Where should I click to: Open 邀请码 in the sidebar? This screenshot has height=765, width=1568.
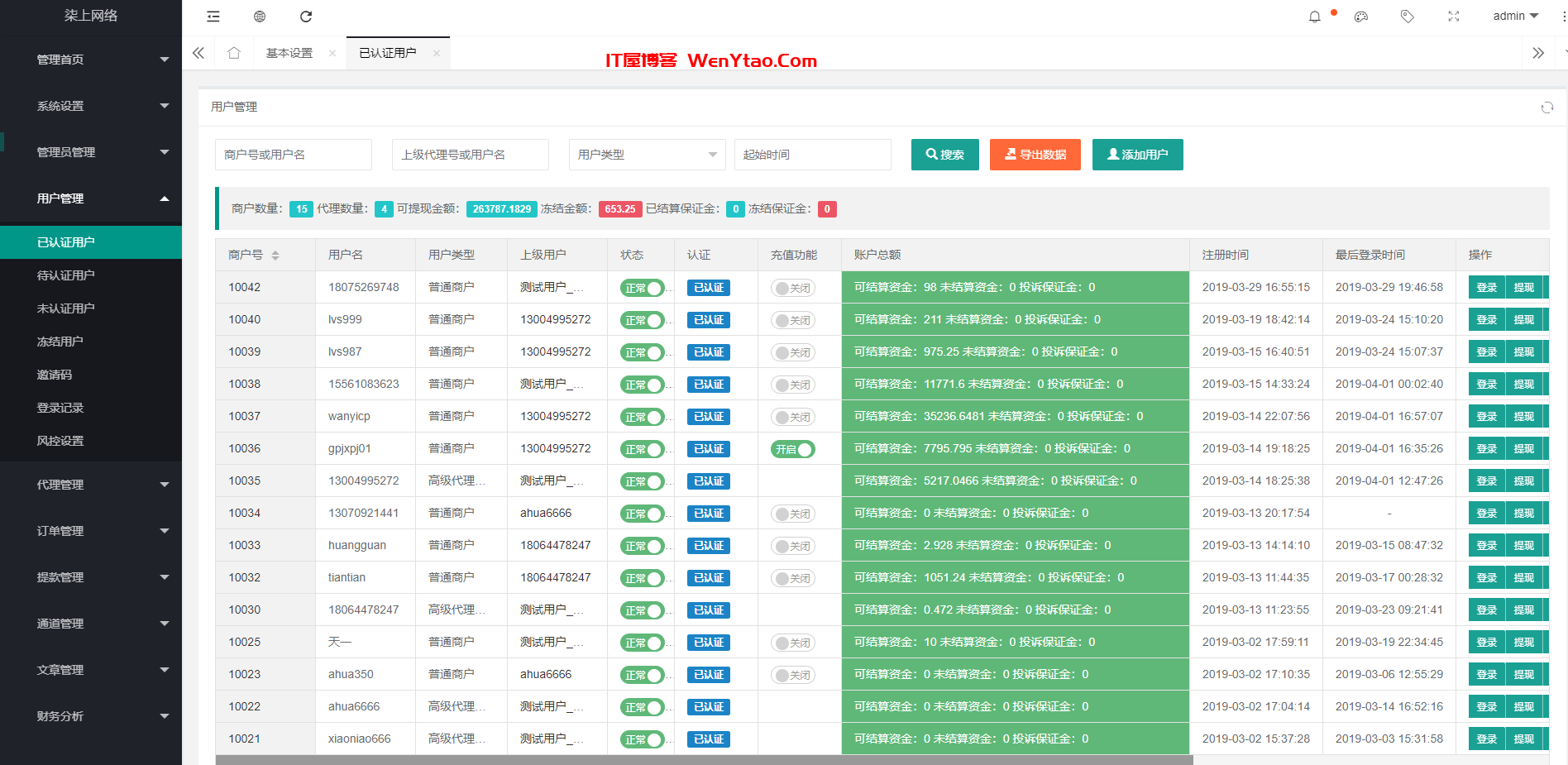[x=91, y=375]
